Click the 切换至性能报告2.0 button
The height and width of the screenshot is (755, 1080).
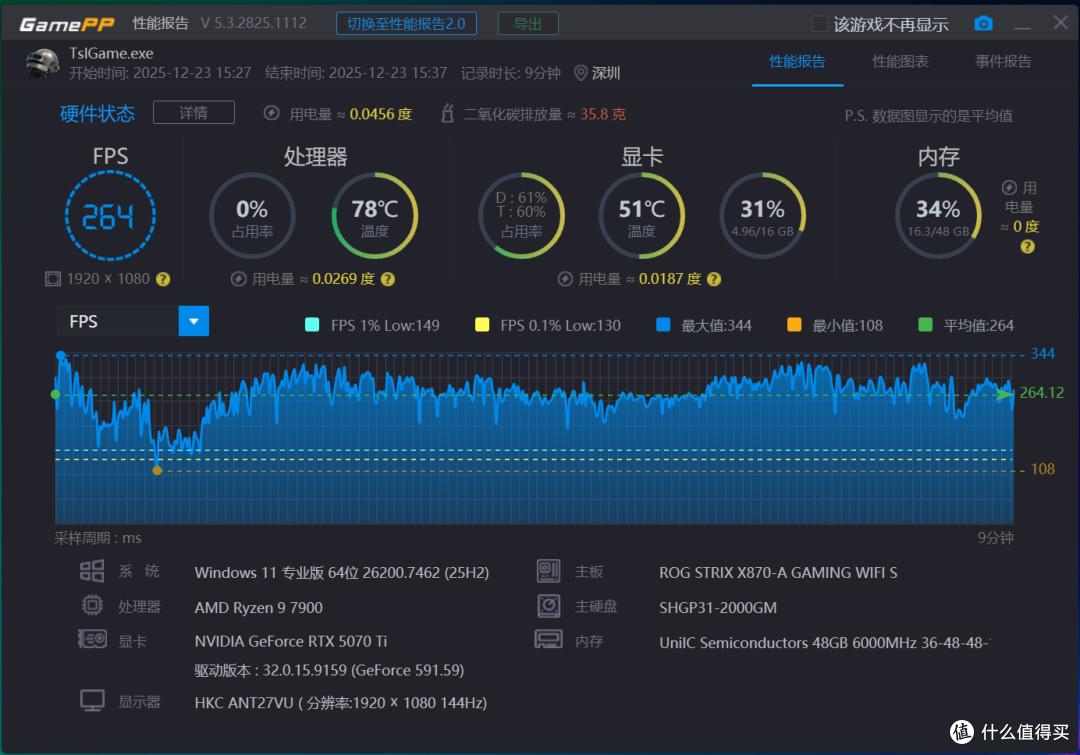406,24
